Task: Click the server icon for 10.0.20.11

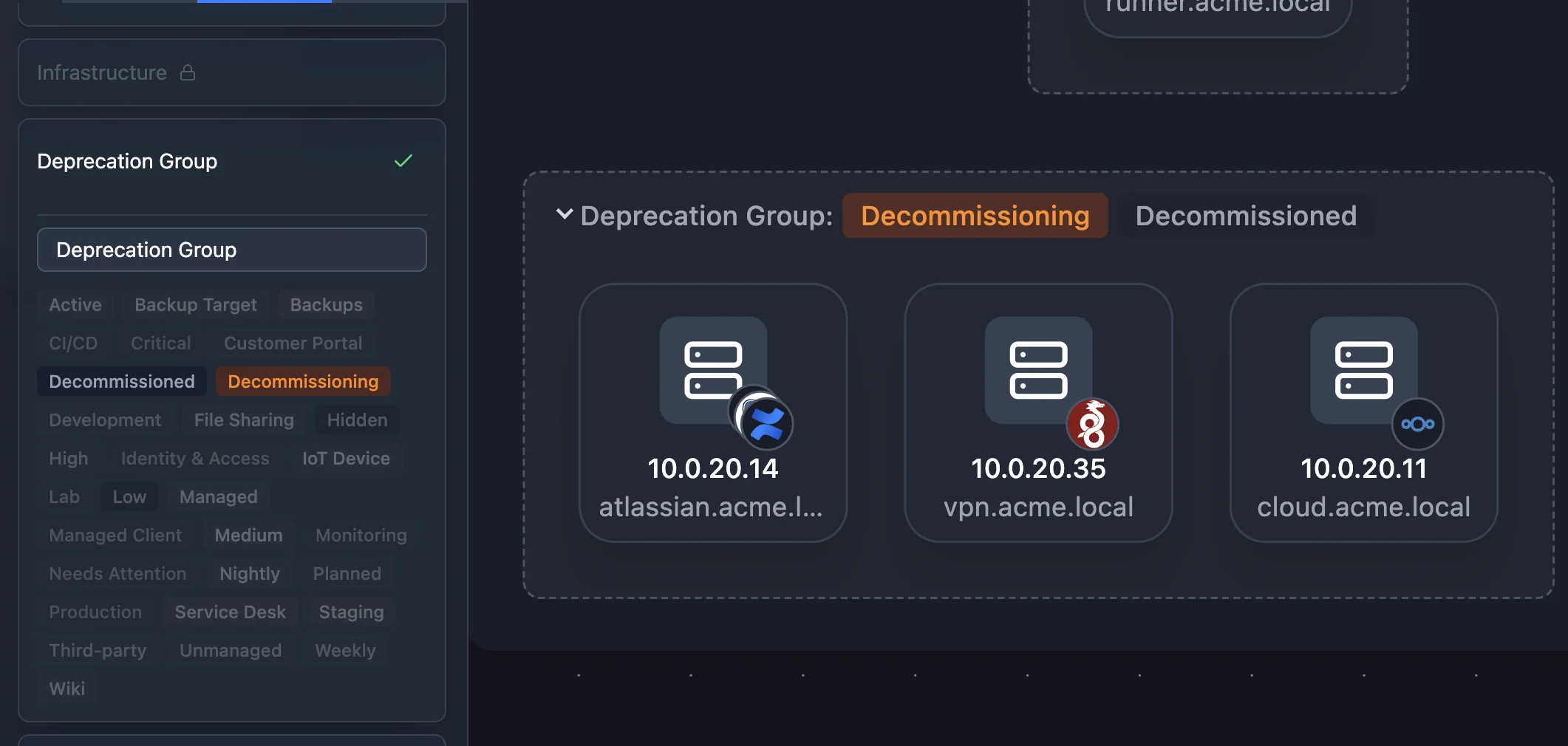Action: (1363, 370)
